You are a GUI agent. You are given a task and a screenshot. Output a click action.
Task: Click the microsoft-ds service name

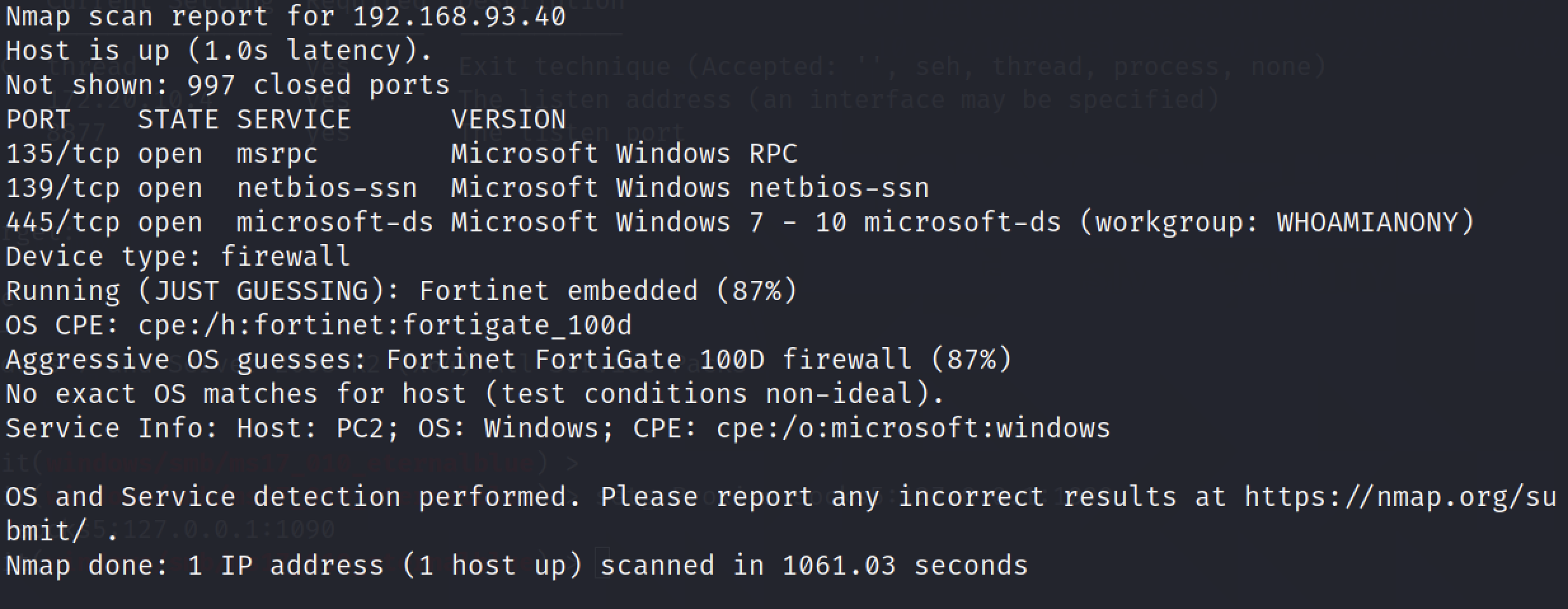click(x=334, y=222)
